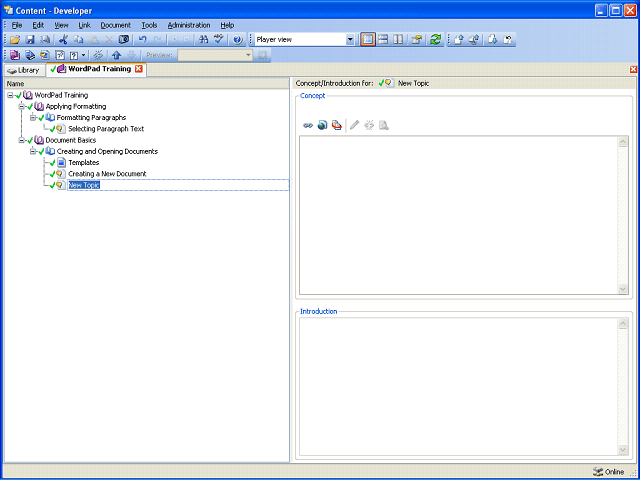640x480 pixels.
Task: Open the Document menu
Action: click(116, 25)
